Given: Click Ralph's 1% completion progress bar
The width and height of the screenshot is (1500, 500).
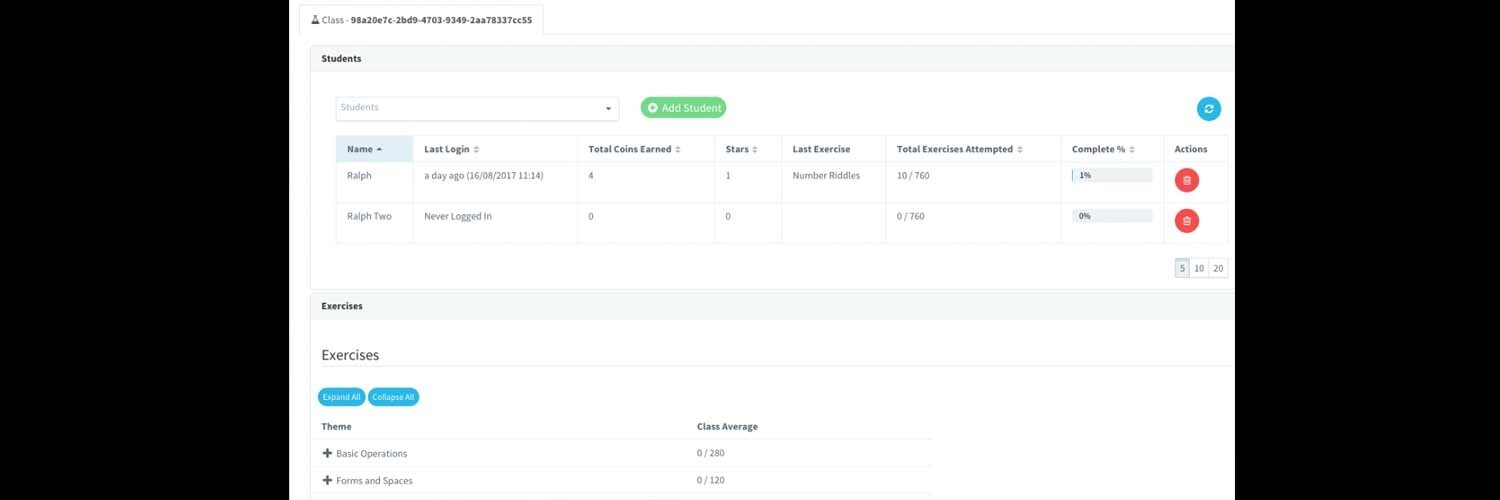Looking at the screenshot, I should (1111, 175).
